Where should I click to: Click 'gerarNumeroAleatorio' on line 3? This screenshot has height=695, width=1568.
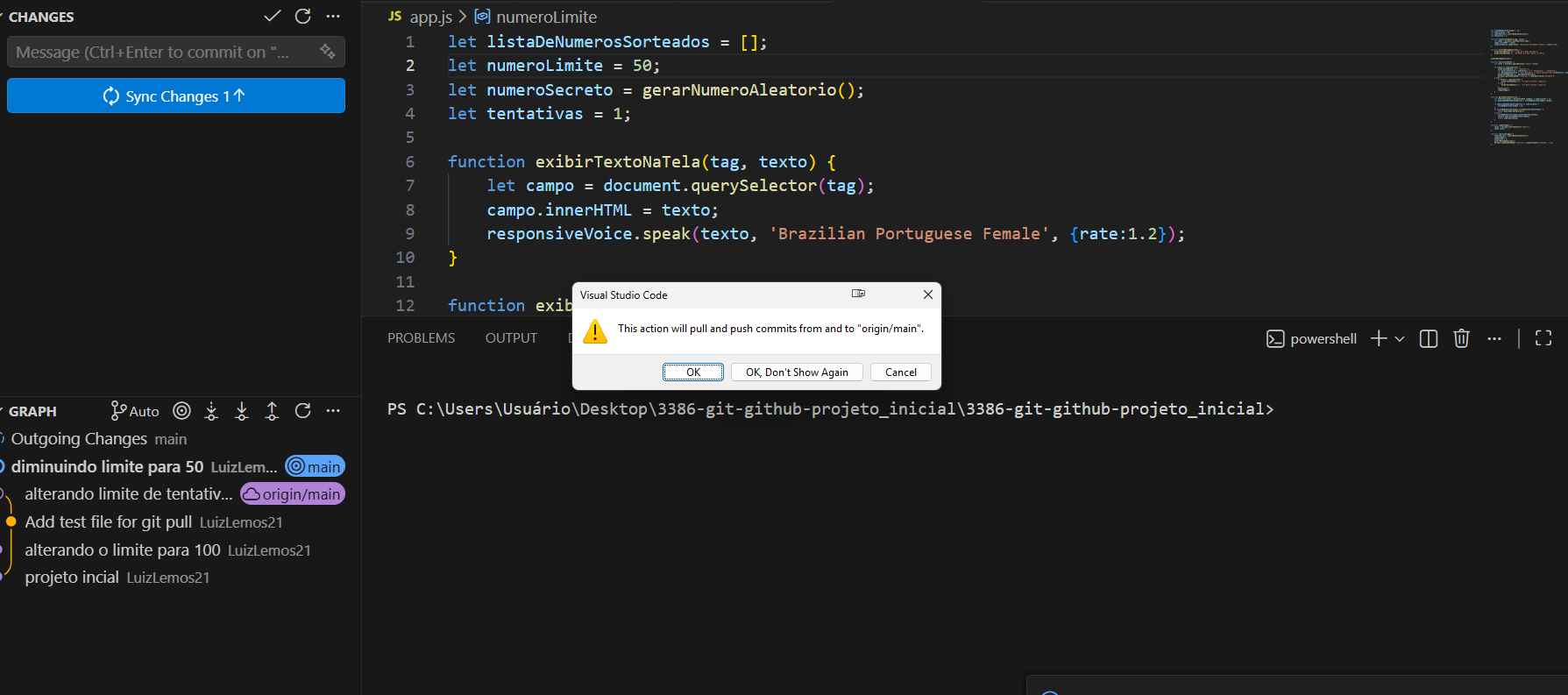pos(740,89)
